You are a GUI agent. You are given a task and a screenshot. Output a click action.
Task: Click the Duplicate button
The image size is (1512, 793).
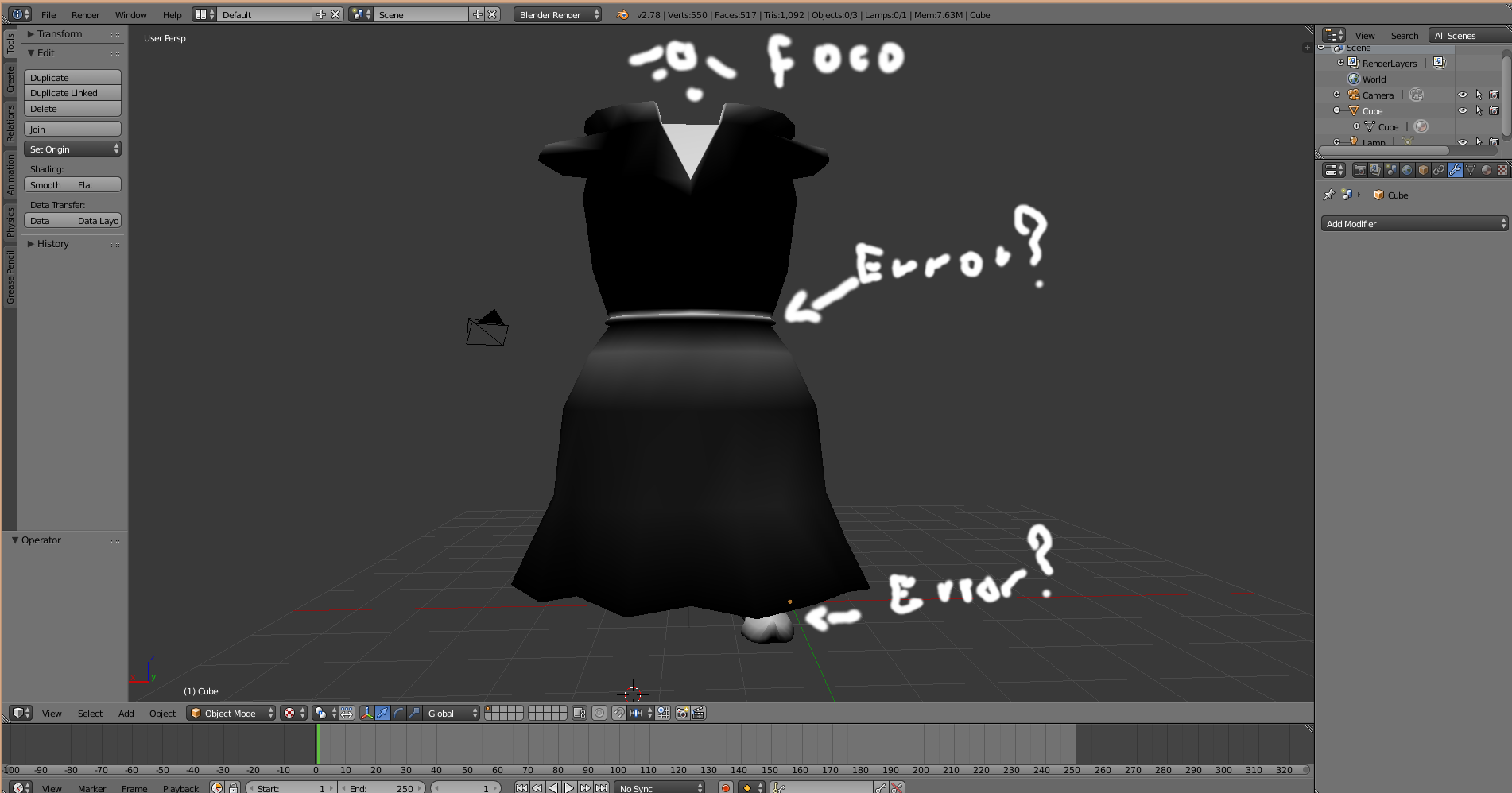(72, 77)
